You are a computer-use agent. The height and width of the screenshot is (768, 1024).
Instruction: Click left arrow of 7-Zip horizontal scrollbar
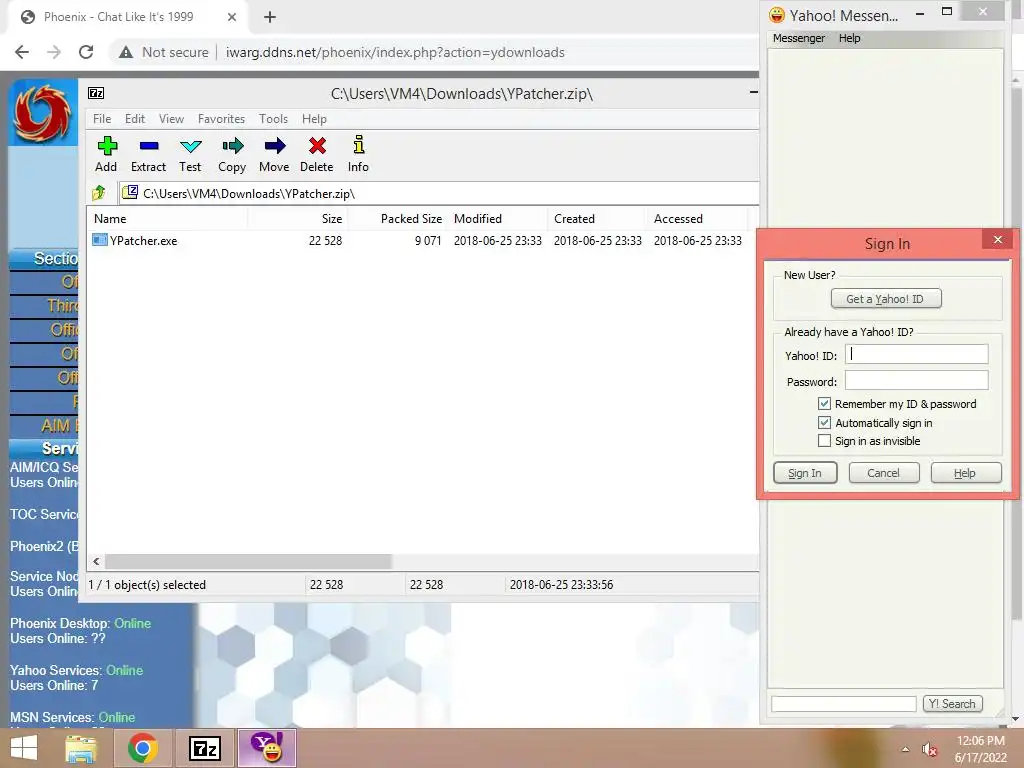pos(96,562)
